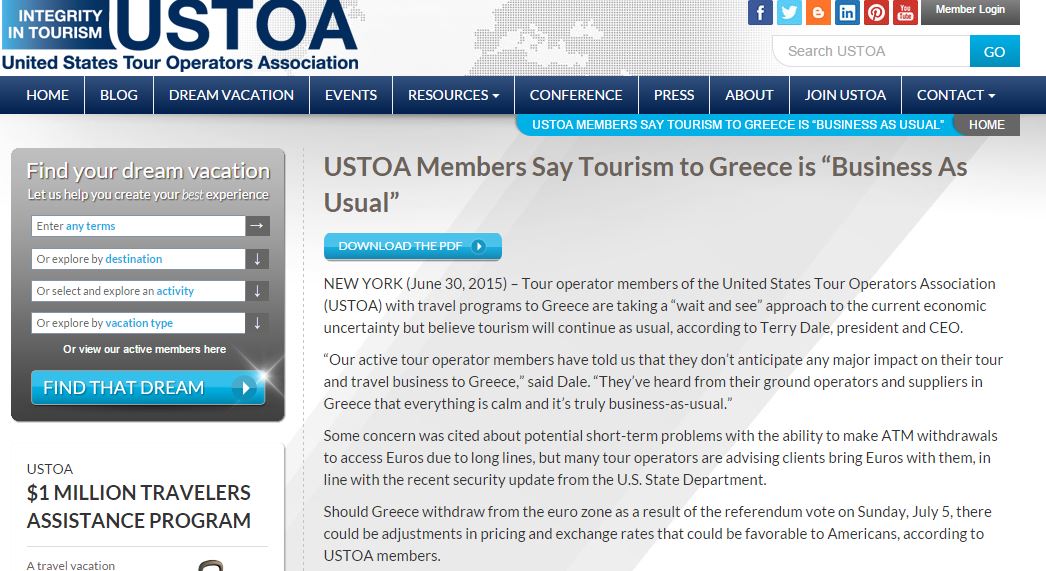Open the YouTube icon
The height and width of the screenshot is (571, 1046).
[x=905, y=12]
